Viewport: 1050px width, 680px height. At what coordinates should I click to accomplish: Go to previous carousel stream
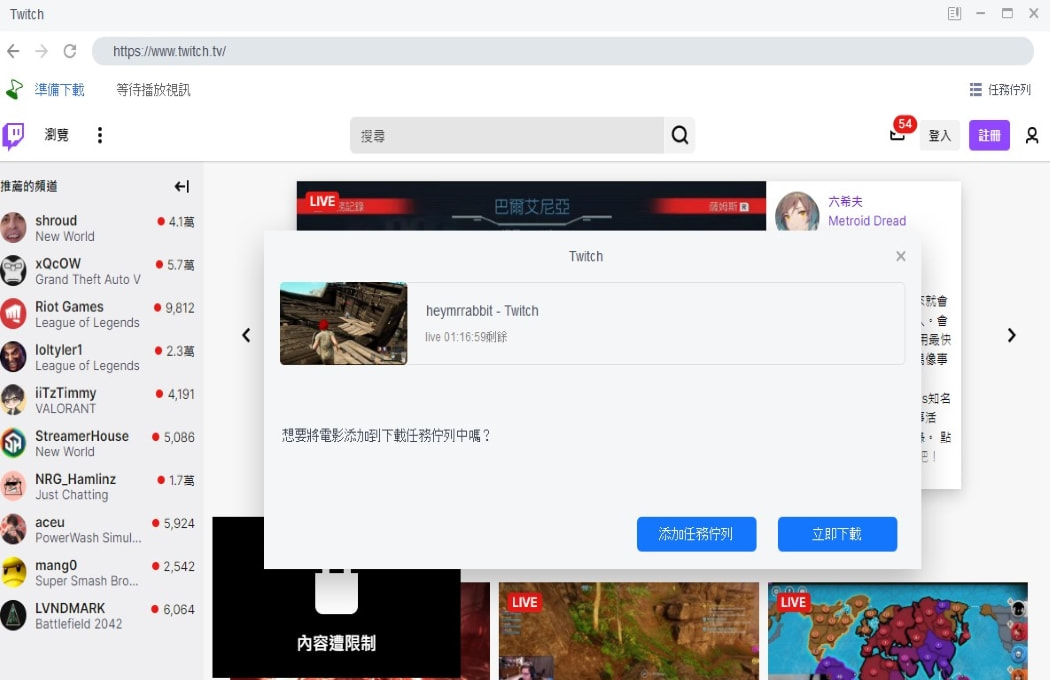[x=246, y=335]
